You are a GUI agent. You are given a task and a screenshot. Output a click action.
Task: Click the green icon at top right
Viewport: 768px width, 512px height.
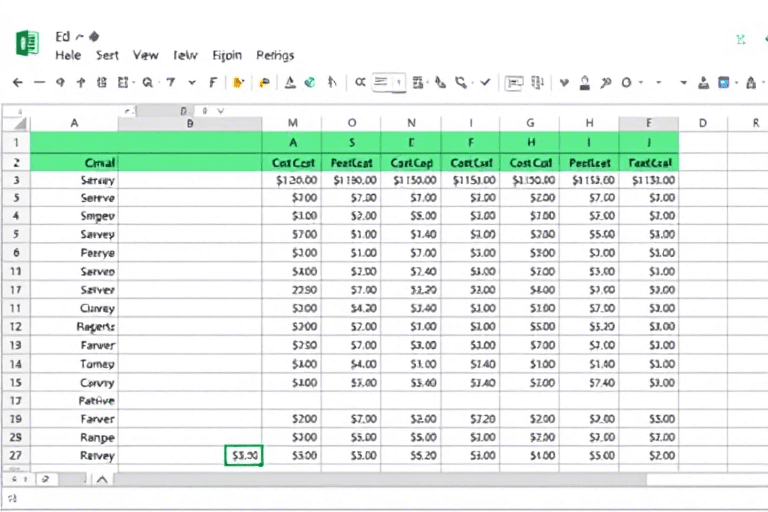[741, 40]
